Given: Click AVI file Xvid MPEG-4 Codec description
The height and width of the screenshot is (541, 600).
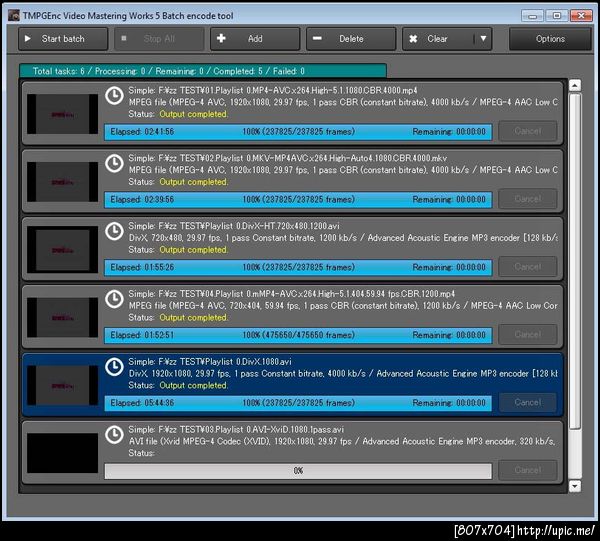Looking at the screenshot, I should [x=343, y=441].
